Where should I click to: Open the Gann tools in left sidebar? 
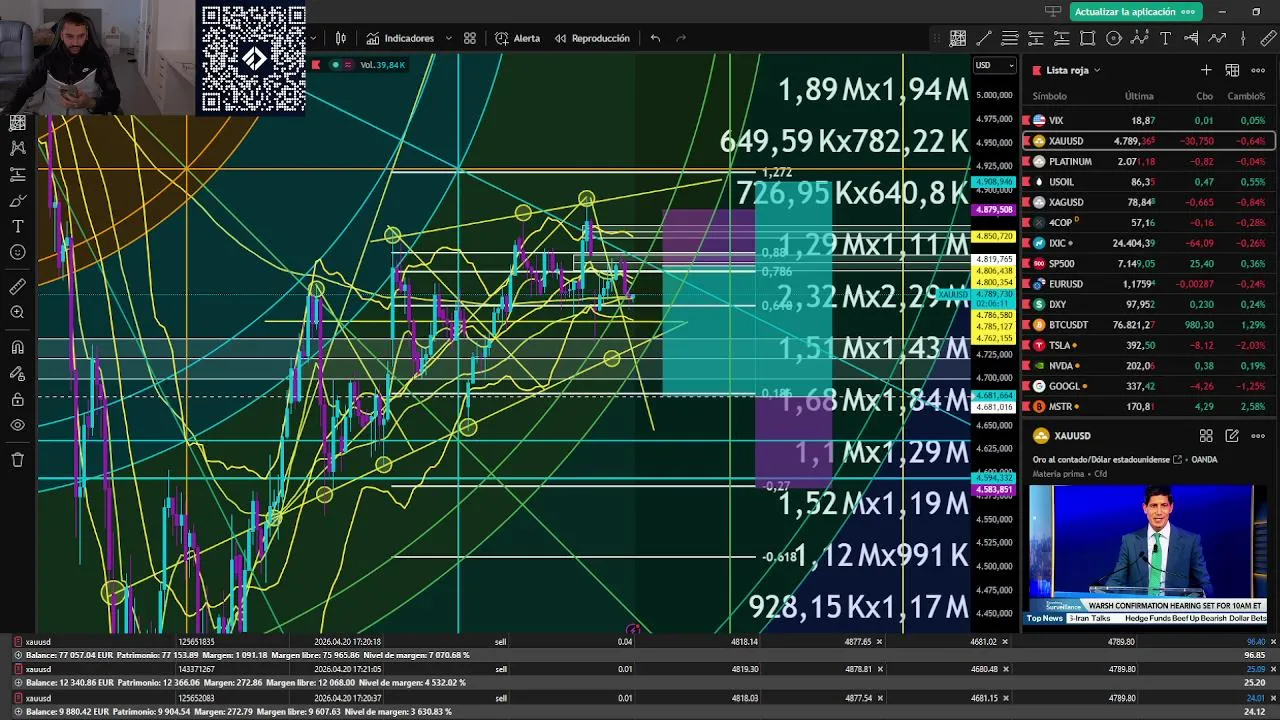click(17, 122)
